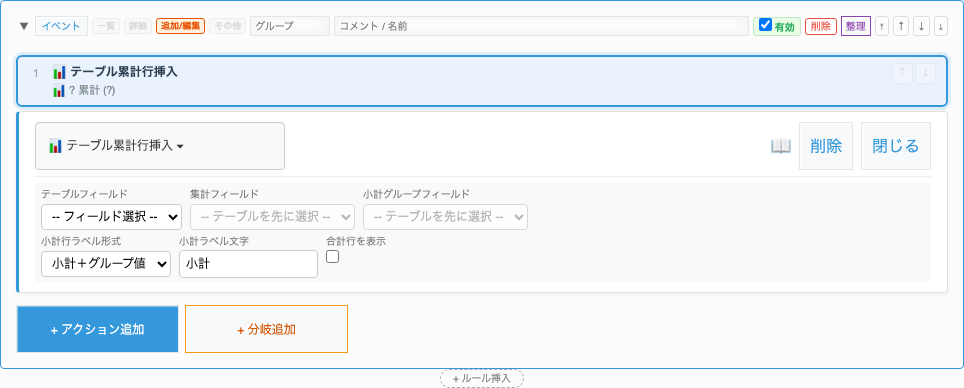Click the + アクション追加 button

(98, 329)
